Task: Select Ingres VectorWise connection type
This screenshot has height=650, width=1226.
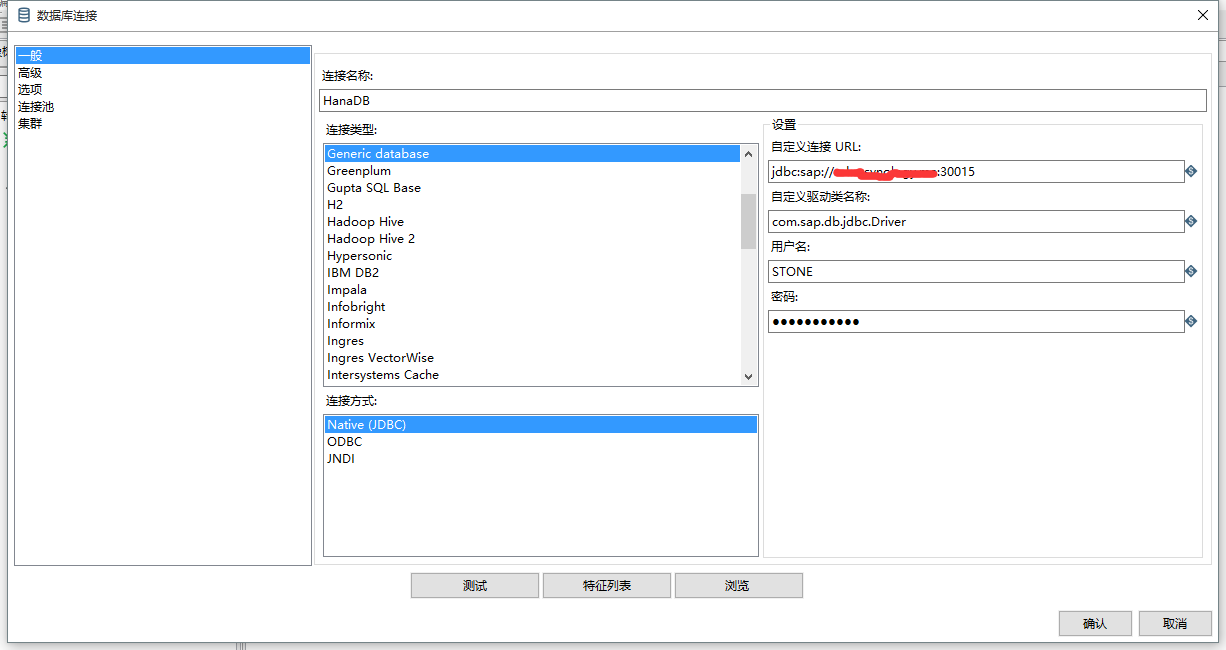Action: click(532, 358)
